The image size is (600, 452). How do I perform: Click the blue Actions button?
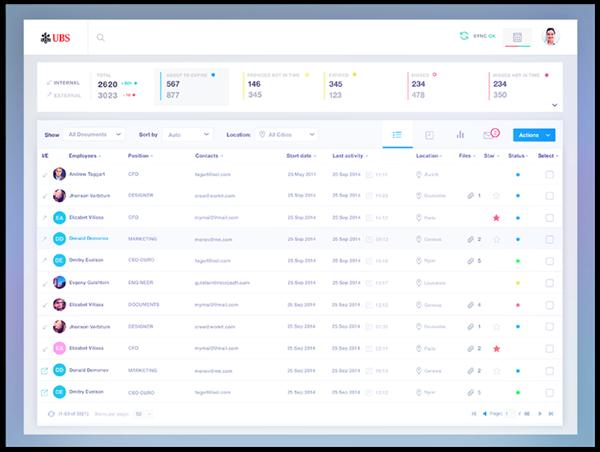534,134
